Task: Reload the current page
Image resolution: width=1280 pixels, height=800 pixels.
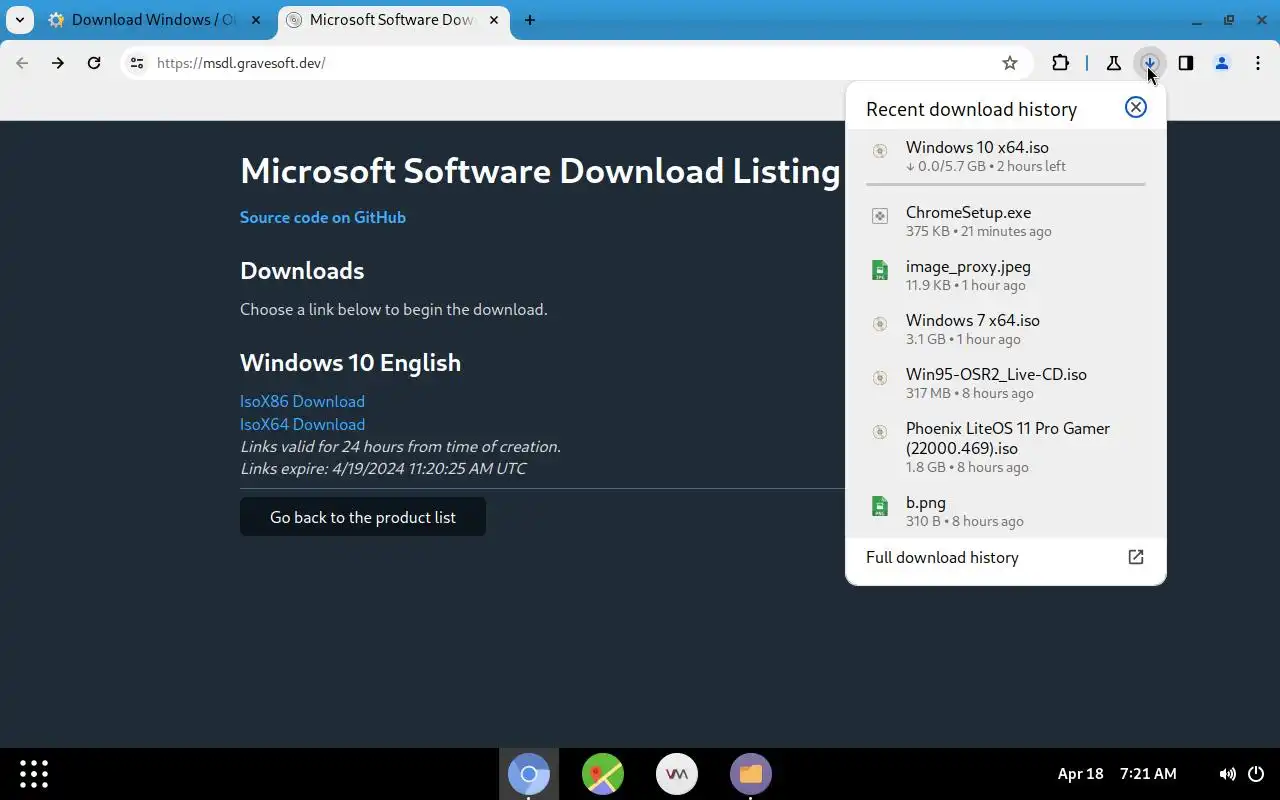Action: pos(94,63)
